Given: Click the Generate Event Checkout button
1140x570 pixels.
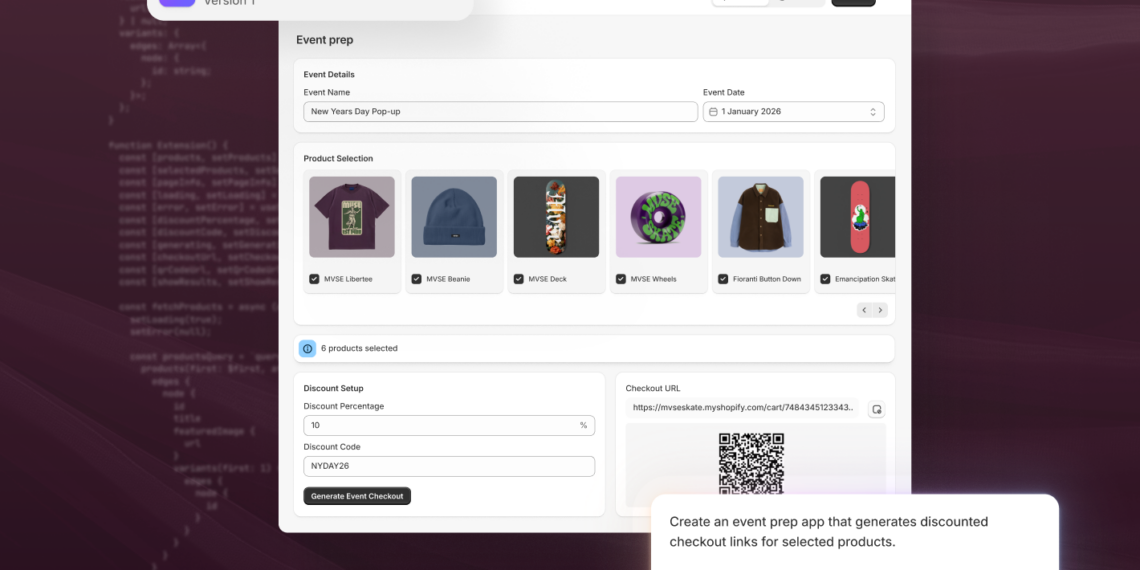Looking at the screenshot, I should (x=357, y=496).
